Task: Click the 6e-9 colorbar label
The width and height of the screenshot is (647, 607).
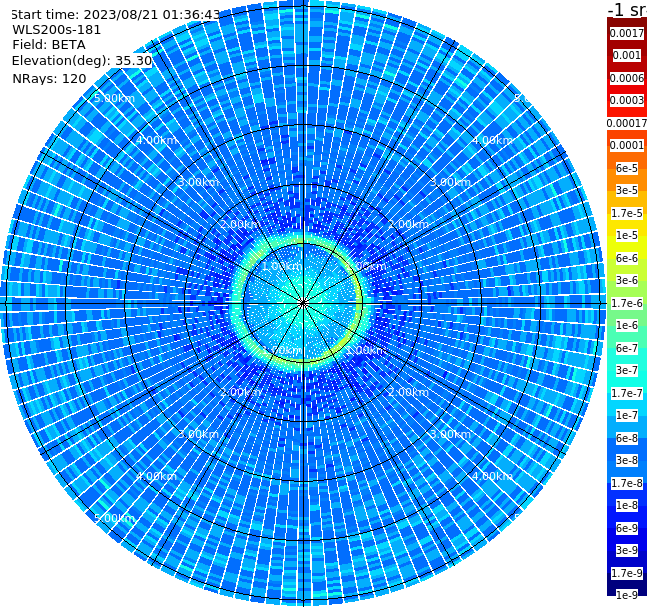Action: [627, 528]
